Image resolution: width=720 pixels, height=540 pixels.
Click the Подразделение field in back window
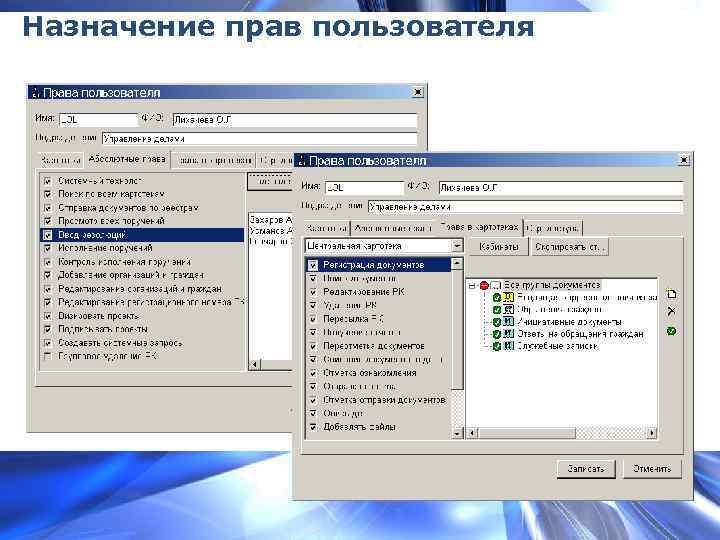[x=259, y=139]
